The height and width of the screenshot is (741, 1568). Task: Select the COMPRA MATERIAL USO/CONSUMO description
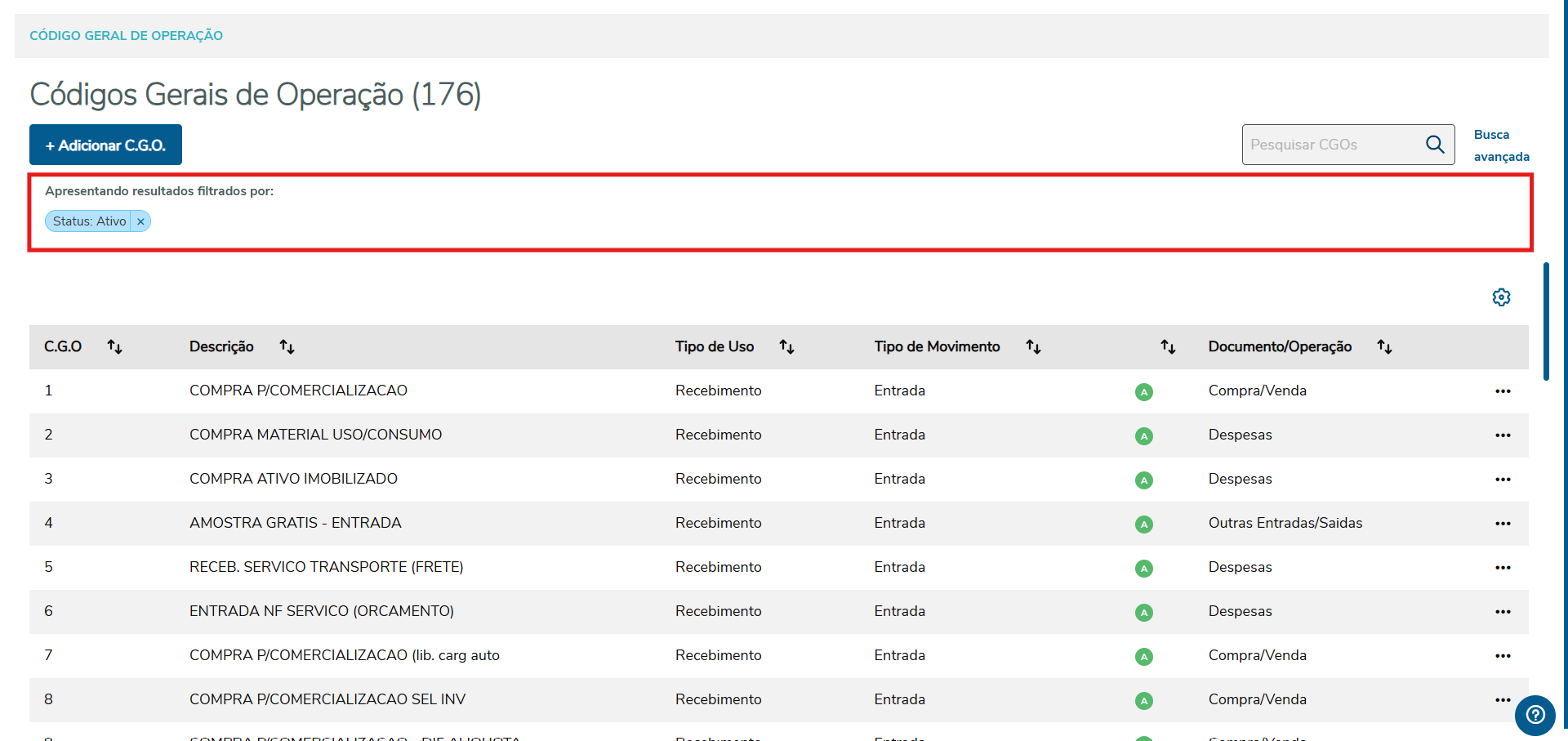(x=315, y=435)
